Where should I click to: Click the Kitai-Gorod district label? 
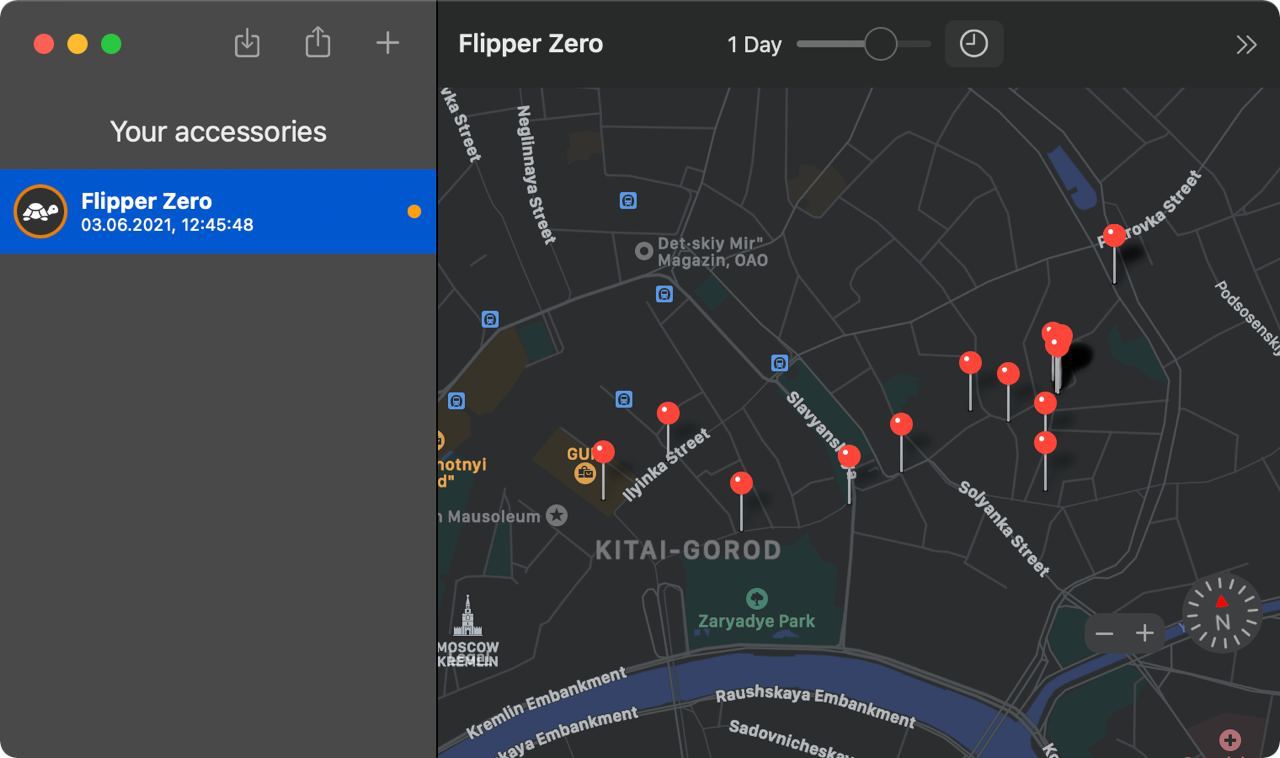point(688,550)
